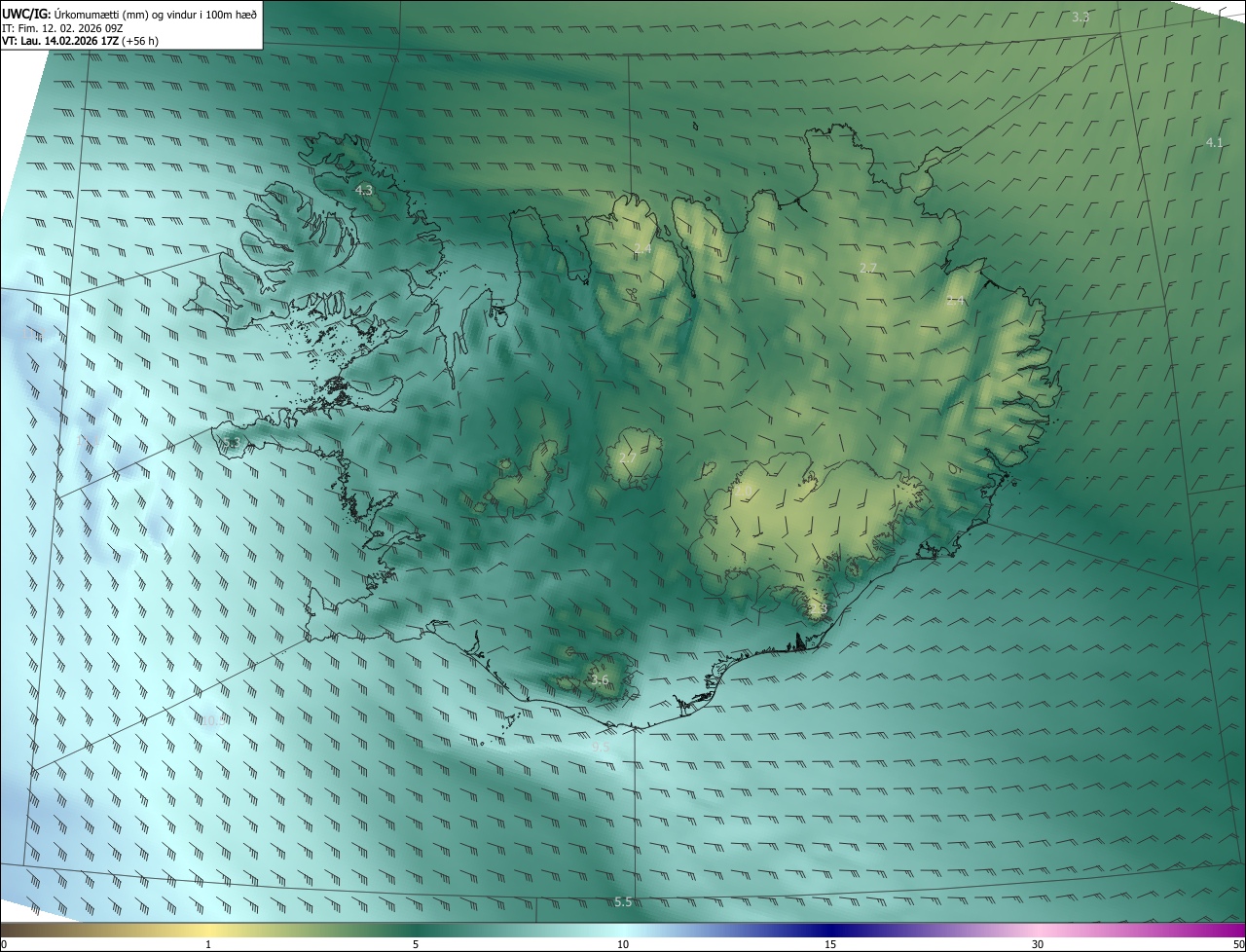This screenshot has height=952, width=1246.
Task: Select tick label 15 on the colour scale
Action: [830, 944]
